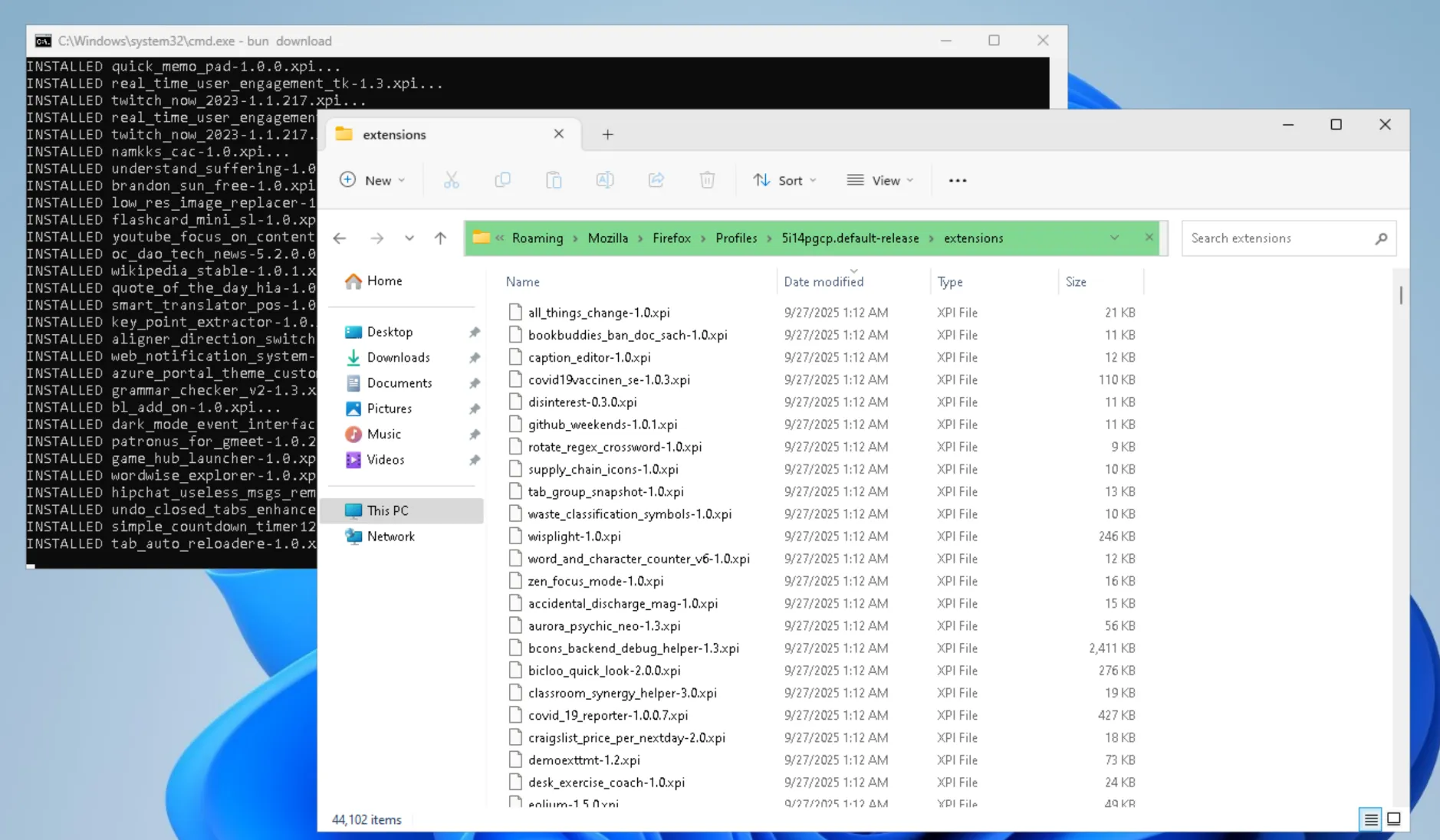
Task: Copy files with the Copy toolbar icon
Action: (x=502, y=179)
